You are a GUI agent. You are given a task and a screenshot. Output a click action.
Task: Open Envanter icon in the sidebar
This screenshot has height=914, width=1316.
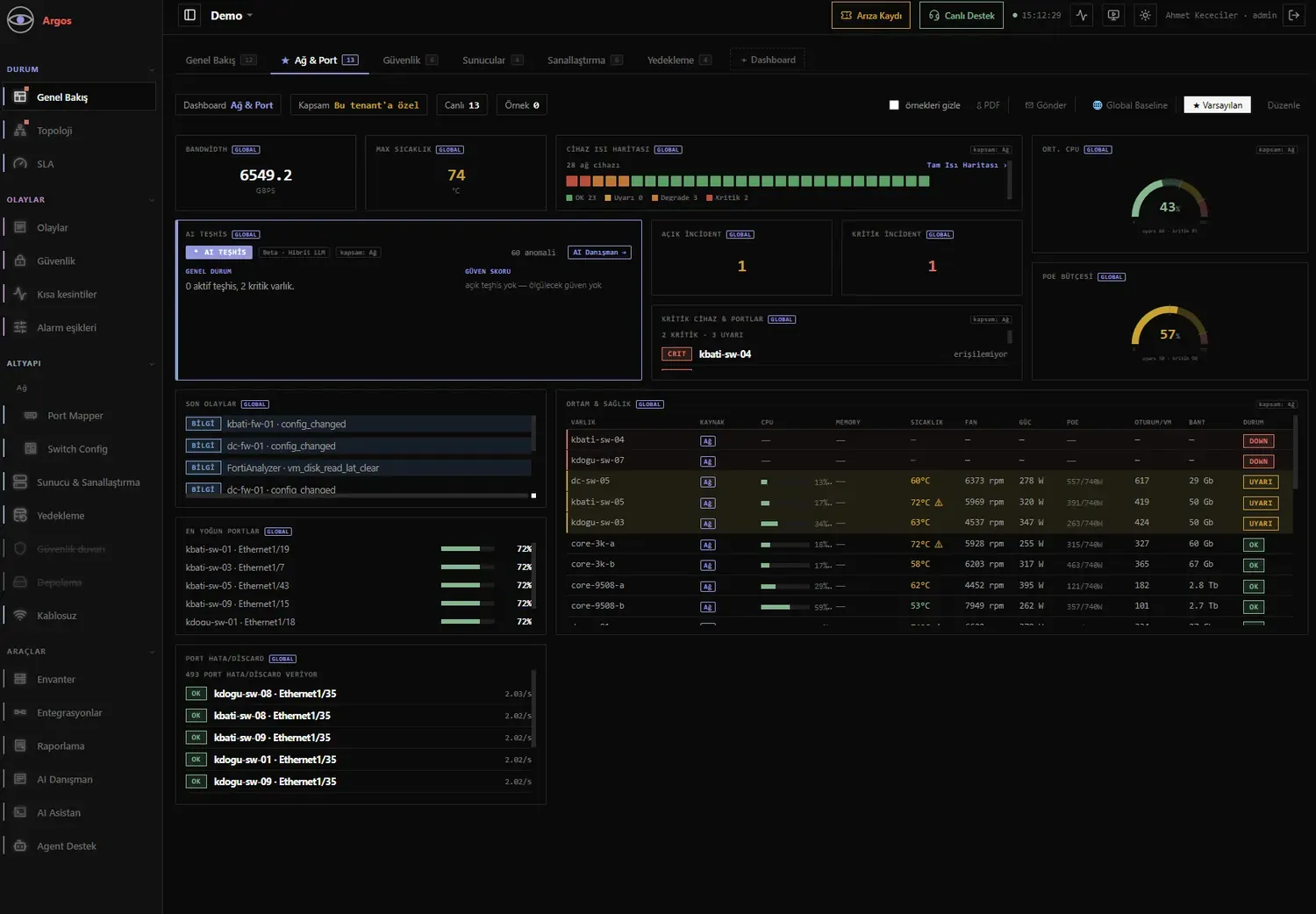pyautogui.click(x=20, y=679)
